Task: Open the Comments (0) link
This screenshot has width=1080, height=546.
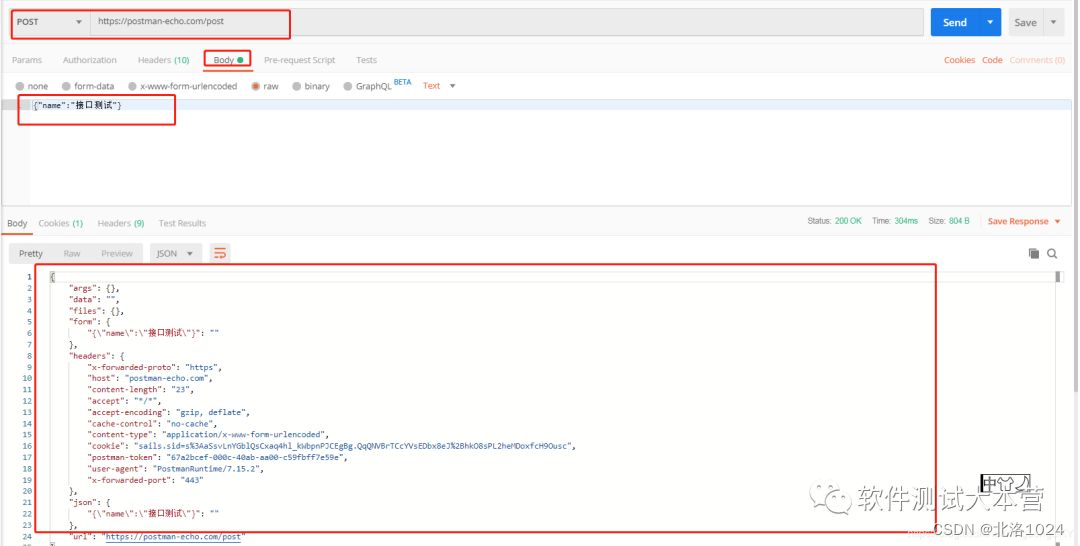Action: click(1037, 60)
